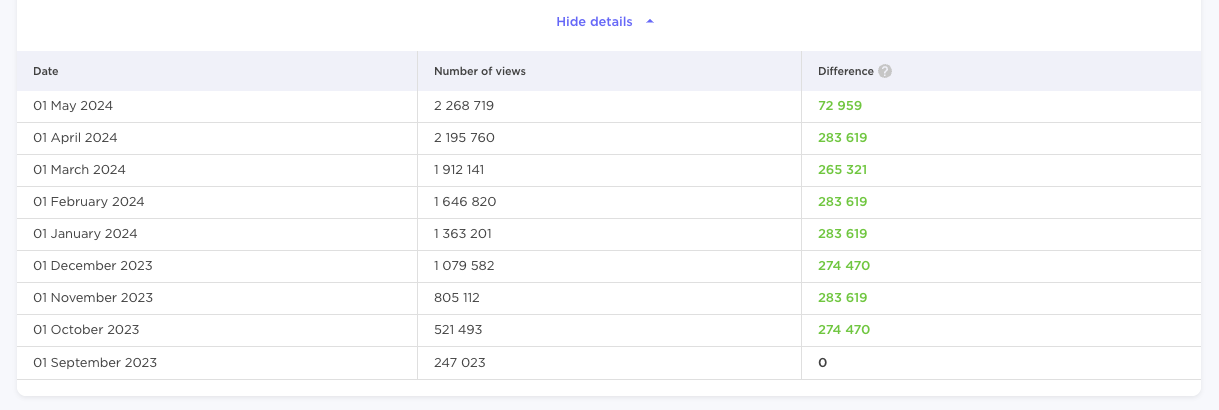The image size is (1219, 410).
Task: Click the Difference column header label
Action: (845, 72)
